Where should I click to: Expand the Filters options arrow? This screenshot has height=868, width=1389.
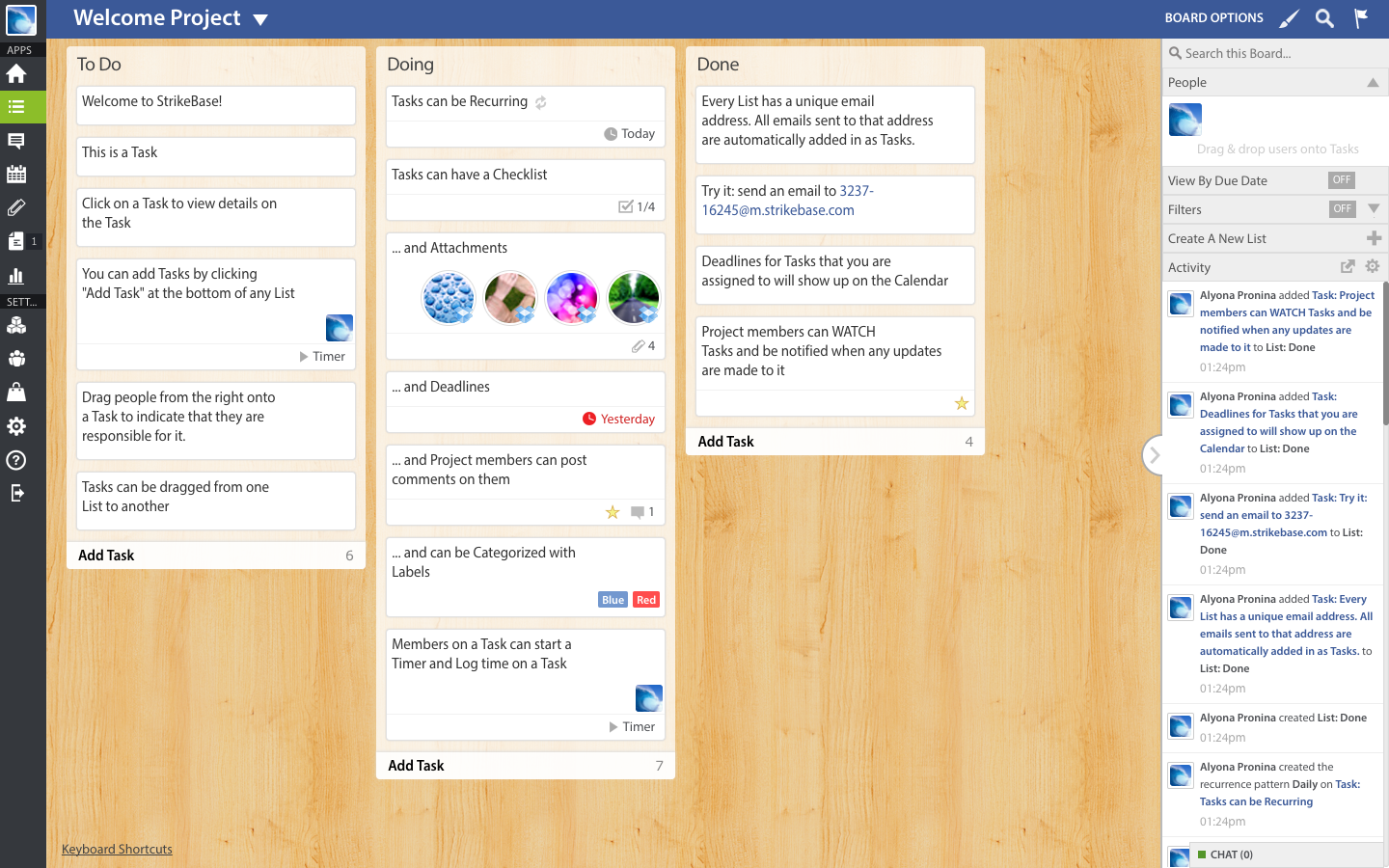pyautogui.click(x=1374, y=209)
